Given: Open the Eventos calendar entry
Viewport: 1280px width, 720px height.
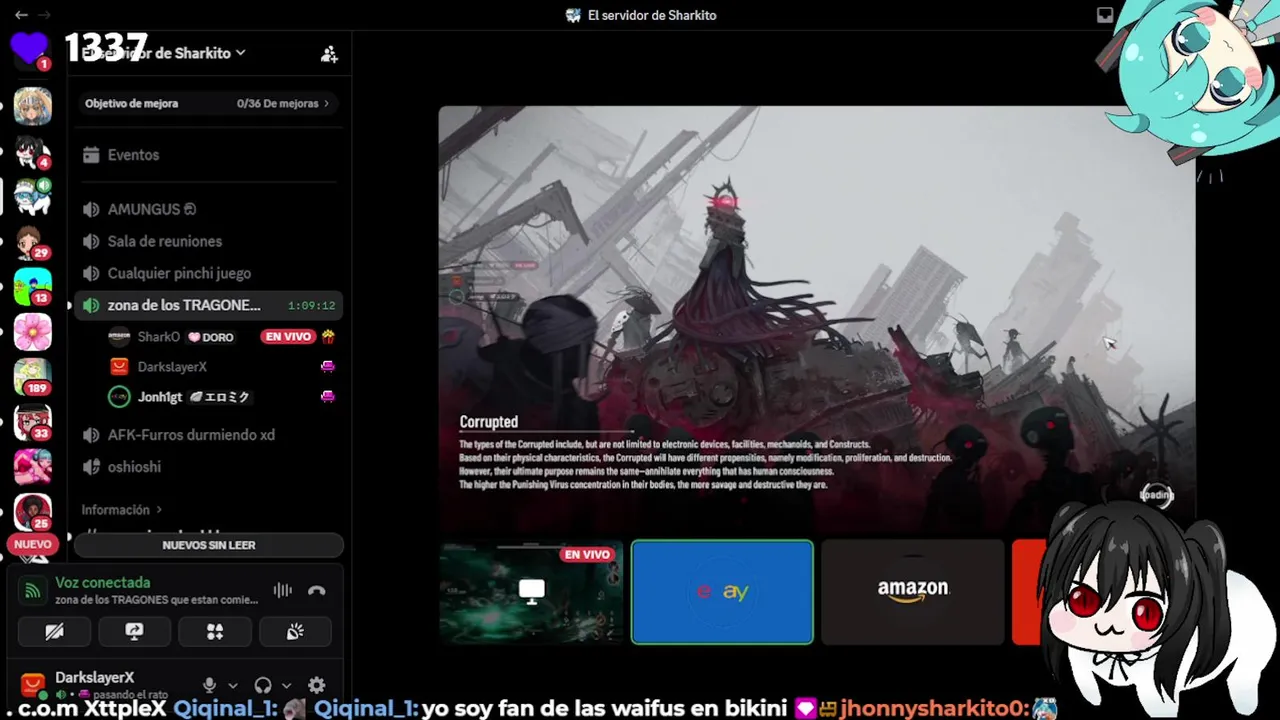Looking at the screenshot, I should pyautogui.click(x=208, y=155).
